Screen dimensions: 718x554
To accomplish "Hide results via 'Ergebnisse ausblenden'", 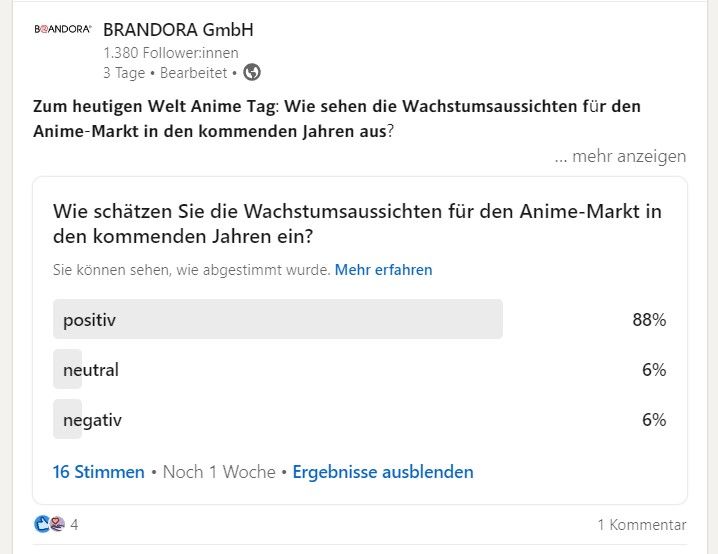I will [383, 472].
